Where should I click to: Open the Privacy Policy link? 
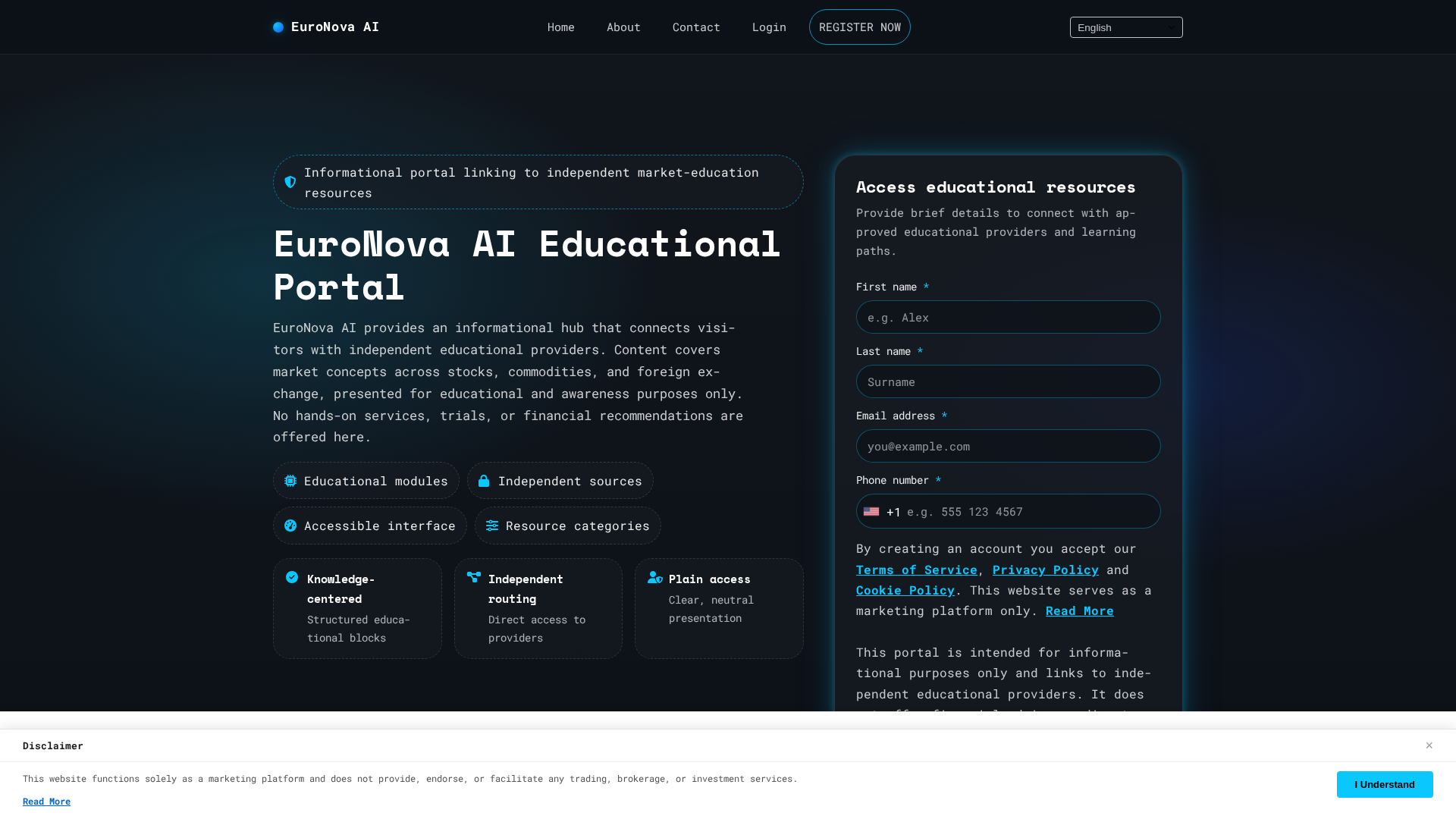1046,570
